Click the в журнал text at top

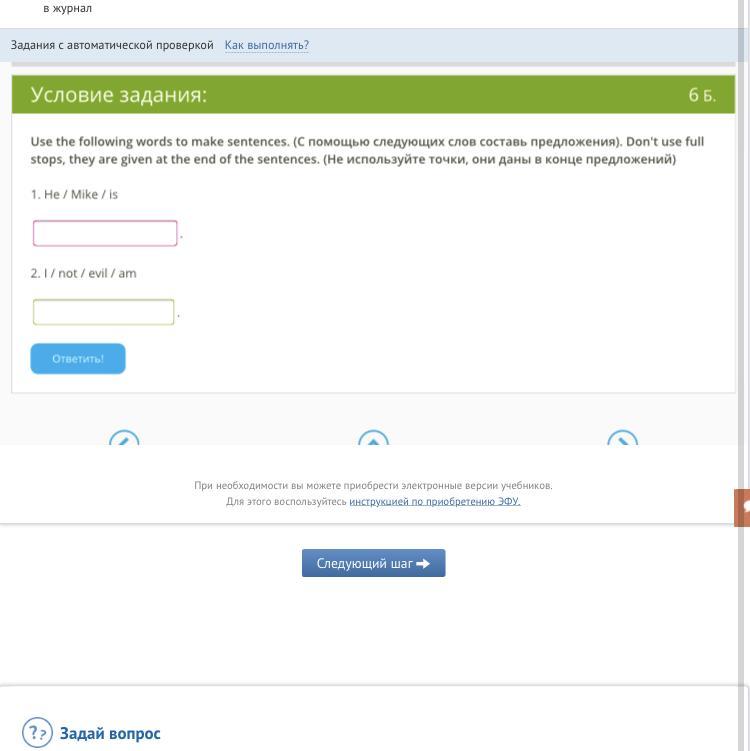pyautogui.click(x=68, y=8)
